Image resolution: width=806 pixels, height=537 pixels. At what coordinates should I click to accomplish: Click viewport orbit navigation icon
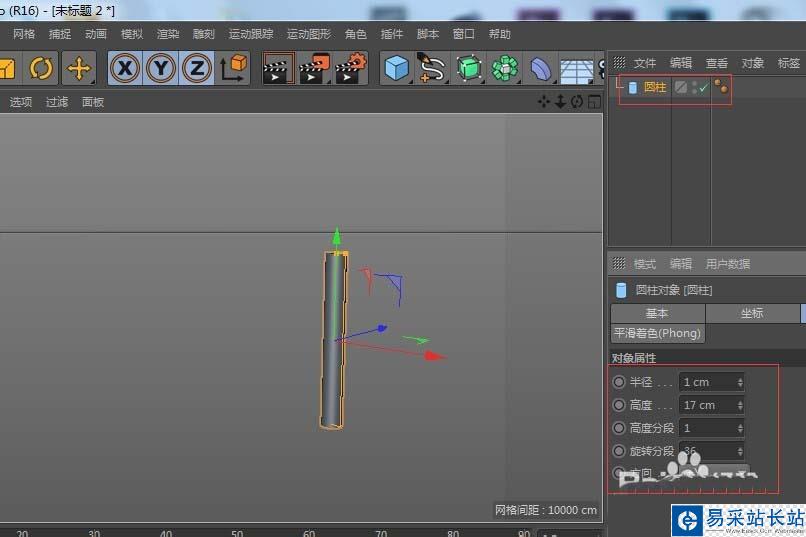coord(577,102)
